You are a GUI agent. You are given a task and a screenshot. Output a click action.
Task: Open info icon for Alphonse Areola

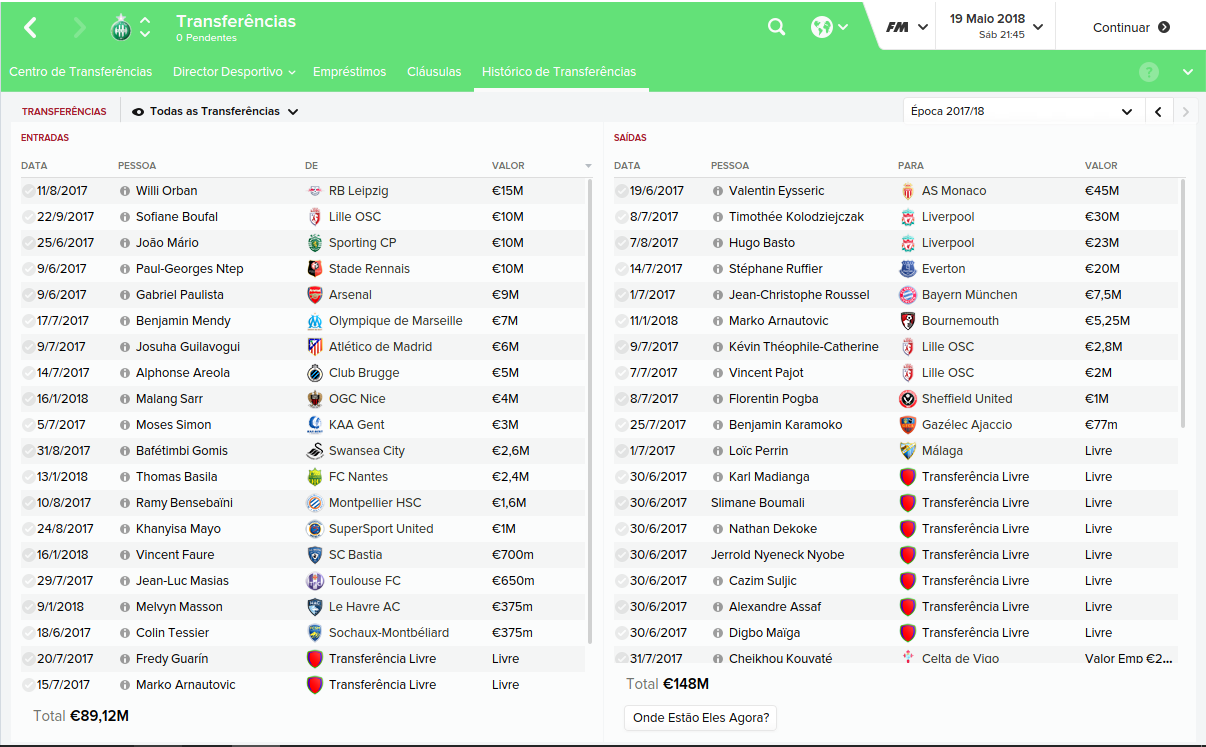125,372
